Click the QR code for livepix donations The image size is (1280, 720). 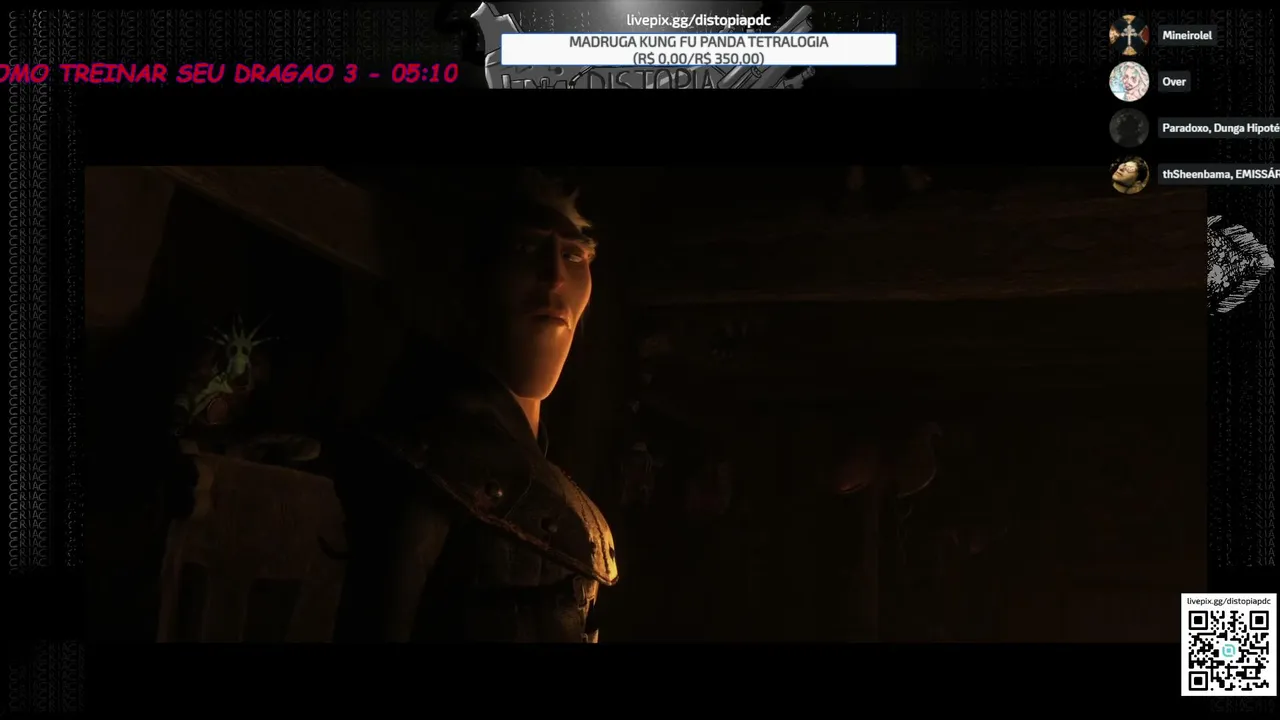(1228, 651)
